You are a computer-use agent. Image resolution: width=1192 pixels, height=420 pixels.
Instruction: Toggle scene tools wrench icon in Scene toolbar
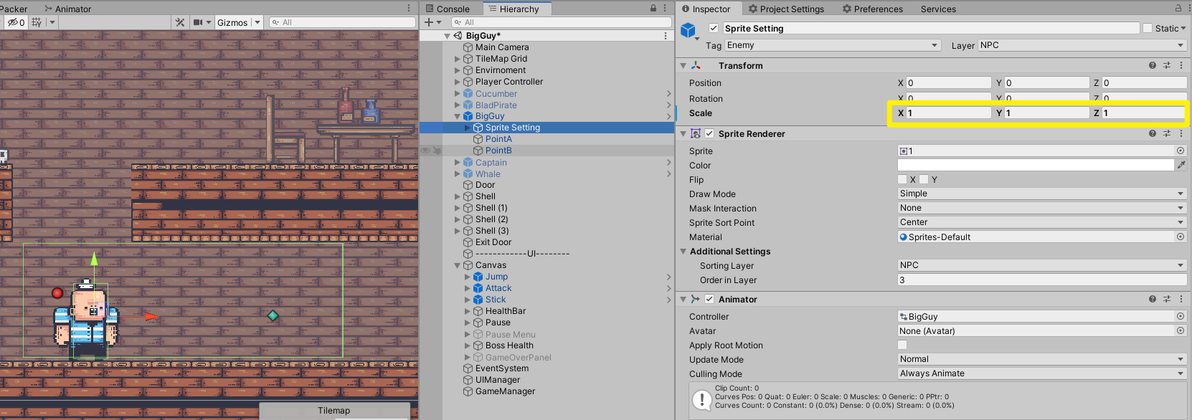[x=179, y=23]
